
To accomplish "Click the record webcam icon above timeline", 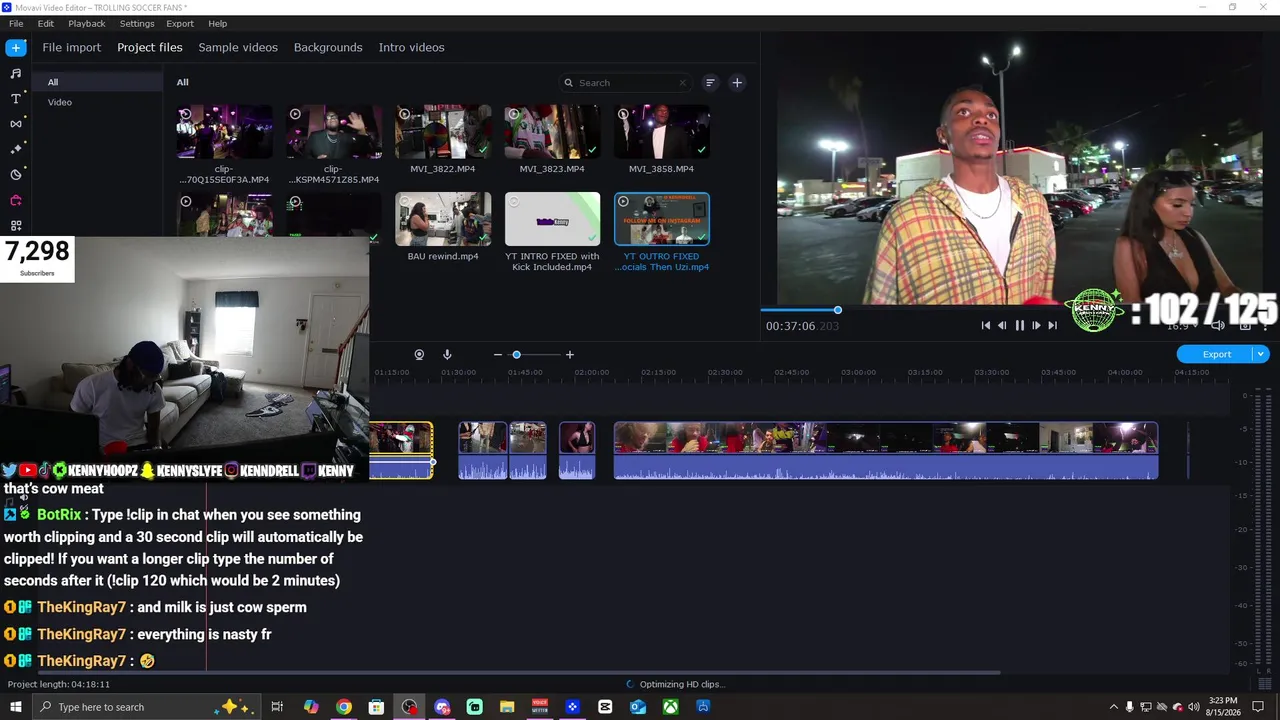I will (x=419, y=355).
